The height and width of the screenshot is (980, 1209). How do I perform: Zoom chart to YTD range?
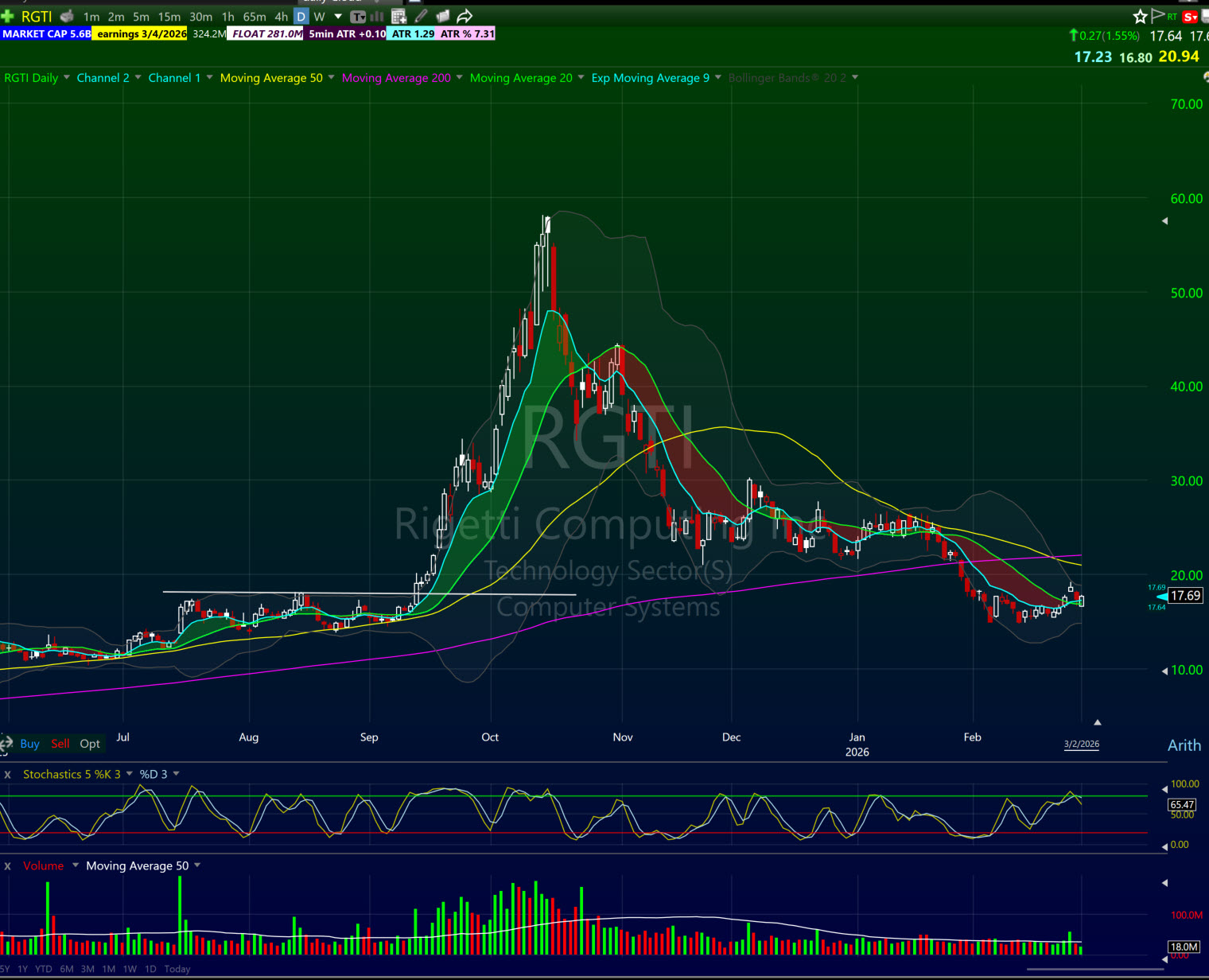coord(43,969)
